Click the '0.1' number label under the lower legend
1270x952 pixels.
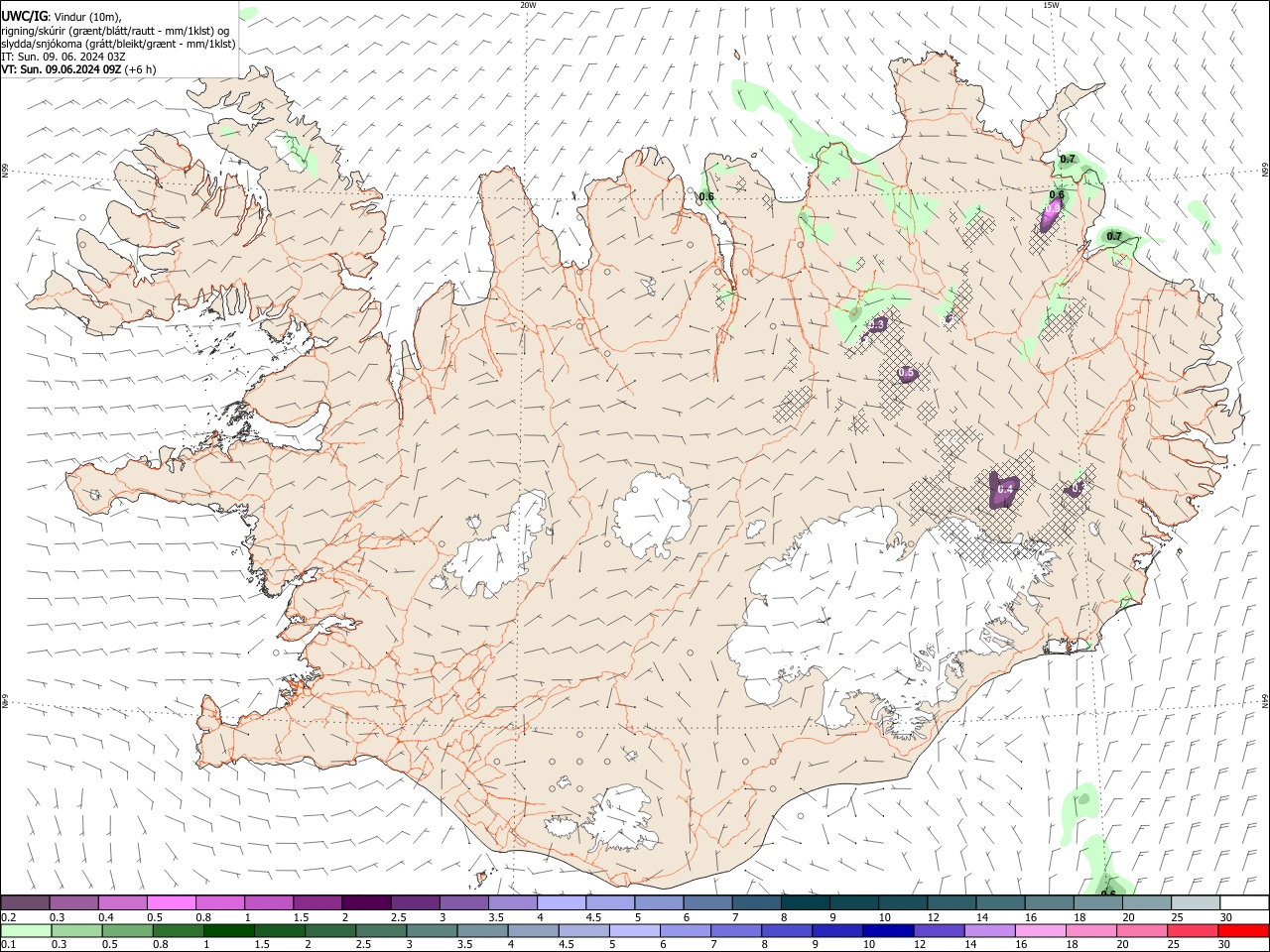coord(9,944)
